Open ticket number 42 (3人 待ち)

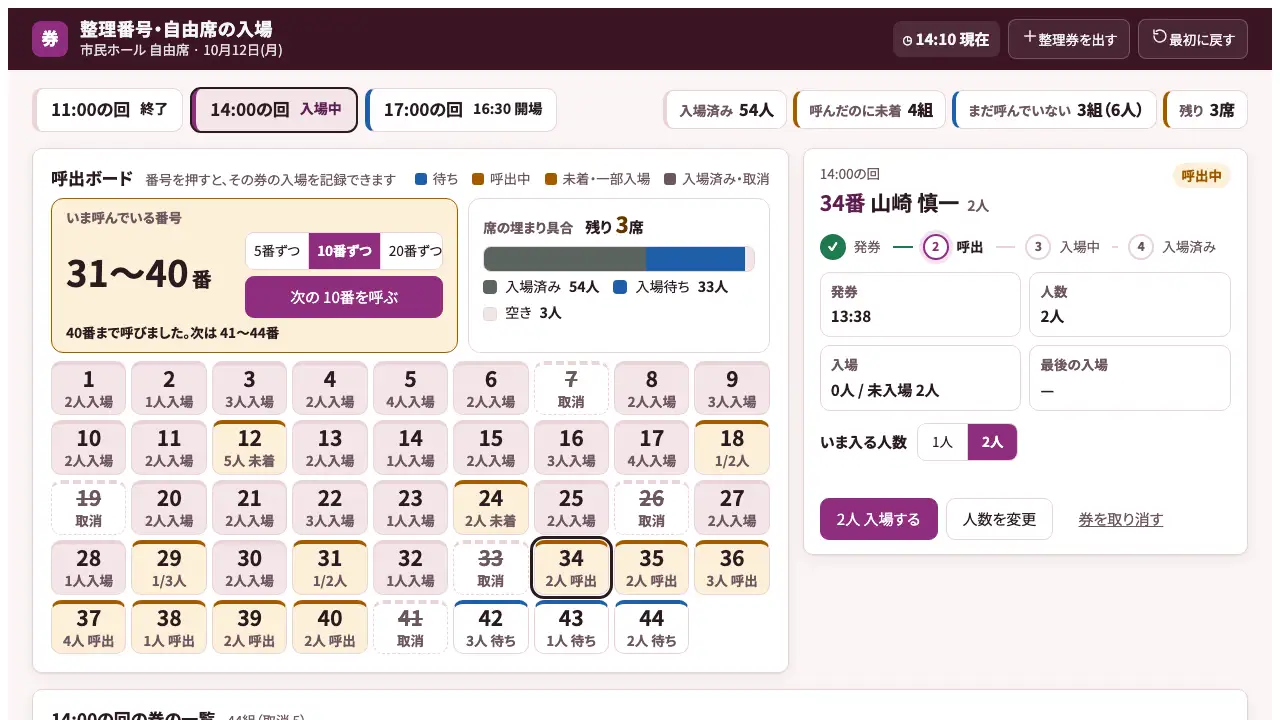pyautogui.click(x=490, y=628)
